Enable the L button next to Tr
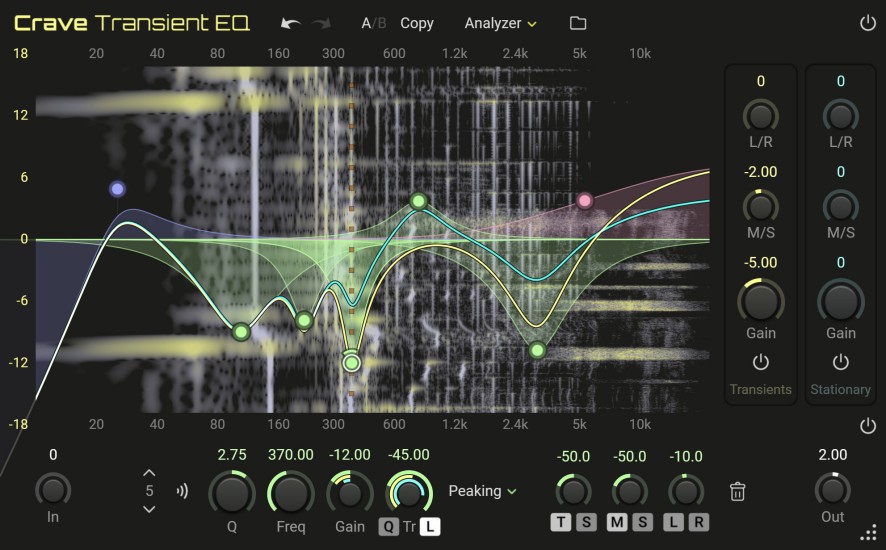This screenshot has width=886, height=550. [430, 527]
